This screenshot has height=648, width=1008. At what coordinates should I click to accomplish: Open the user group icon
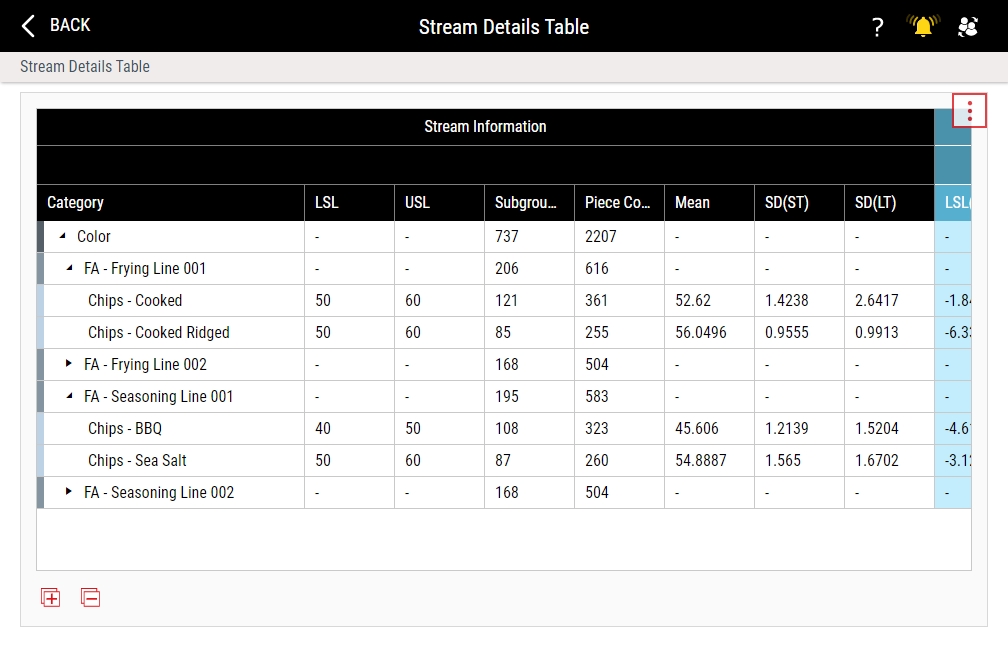point(968,26)
